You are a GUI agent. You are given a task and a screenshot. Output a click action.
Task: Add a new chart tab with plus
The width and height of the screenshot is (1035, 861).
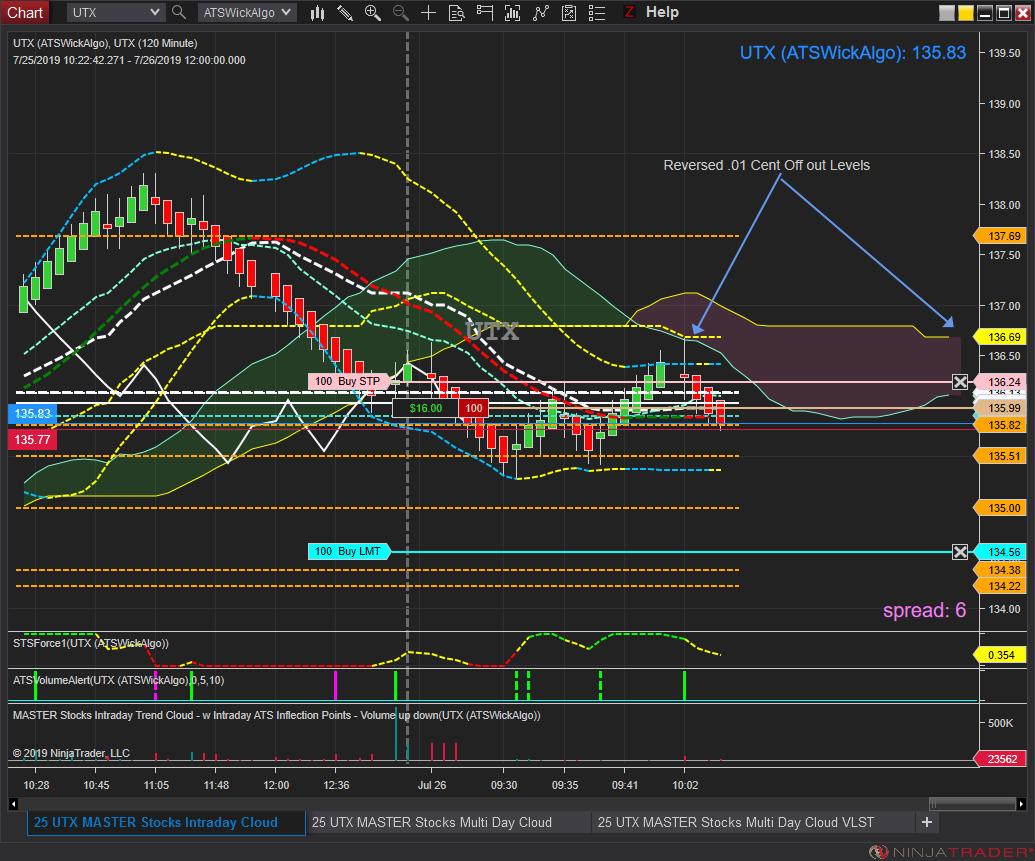pos(927,822)
